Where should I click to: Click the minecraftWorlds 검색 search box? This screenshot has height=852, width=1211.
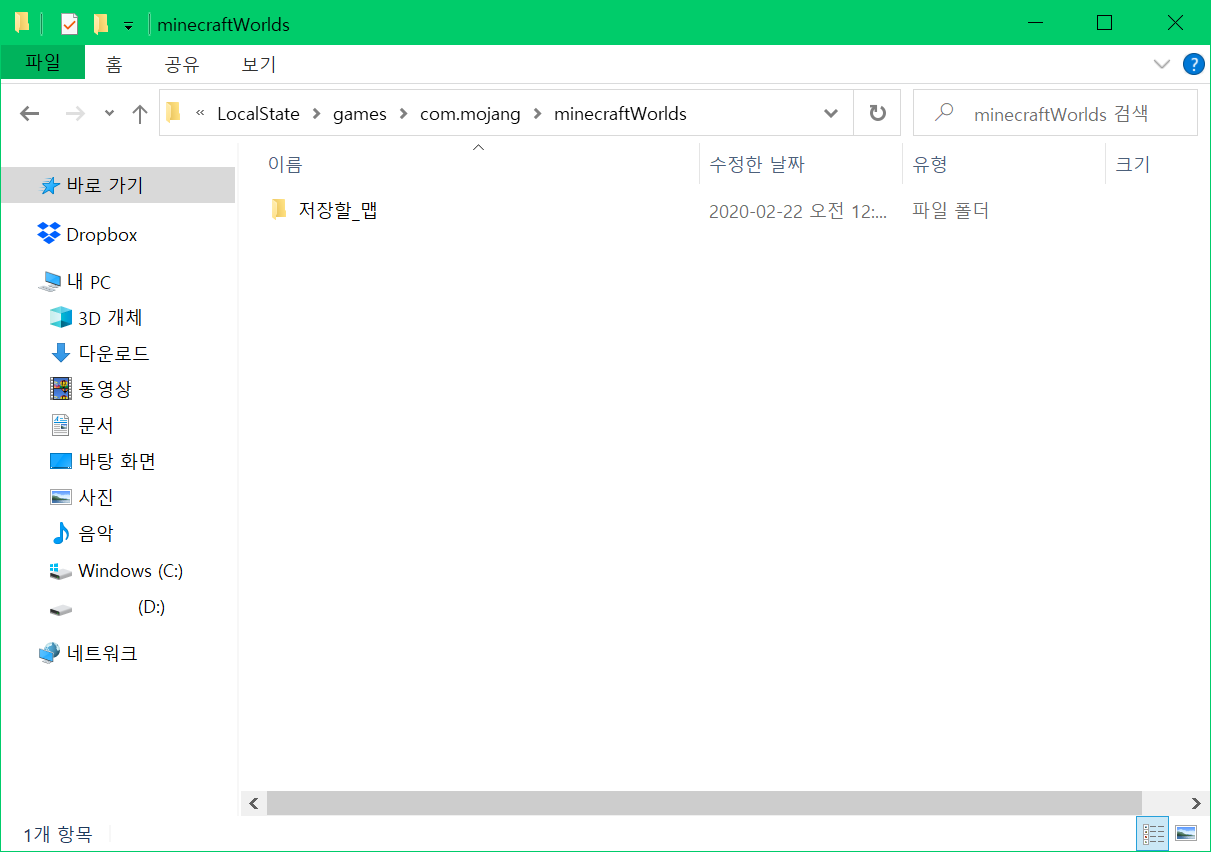click(1055, 113)
